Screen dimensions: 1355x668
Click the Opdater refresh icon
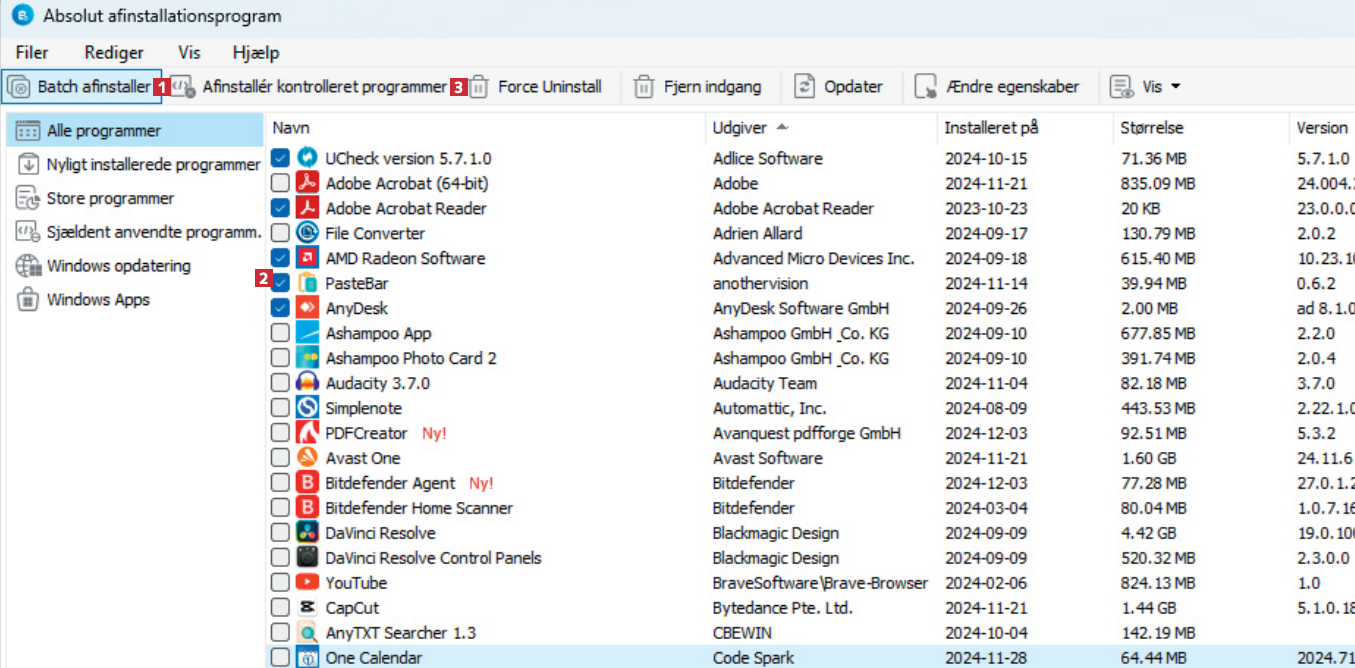click(805, 87)
